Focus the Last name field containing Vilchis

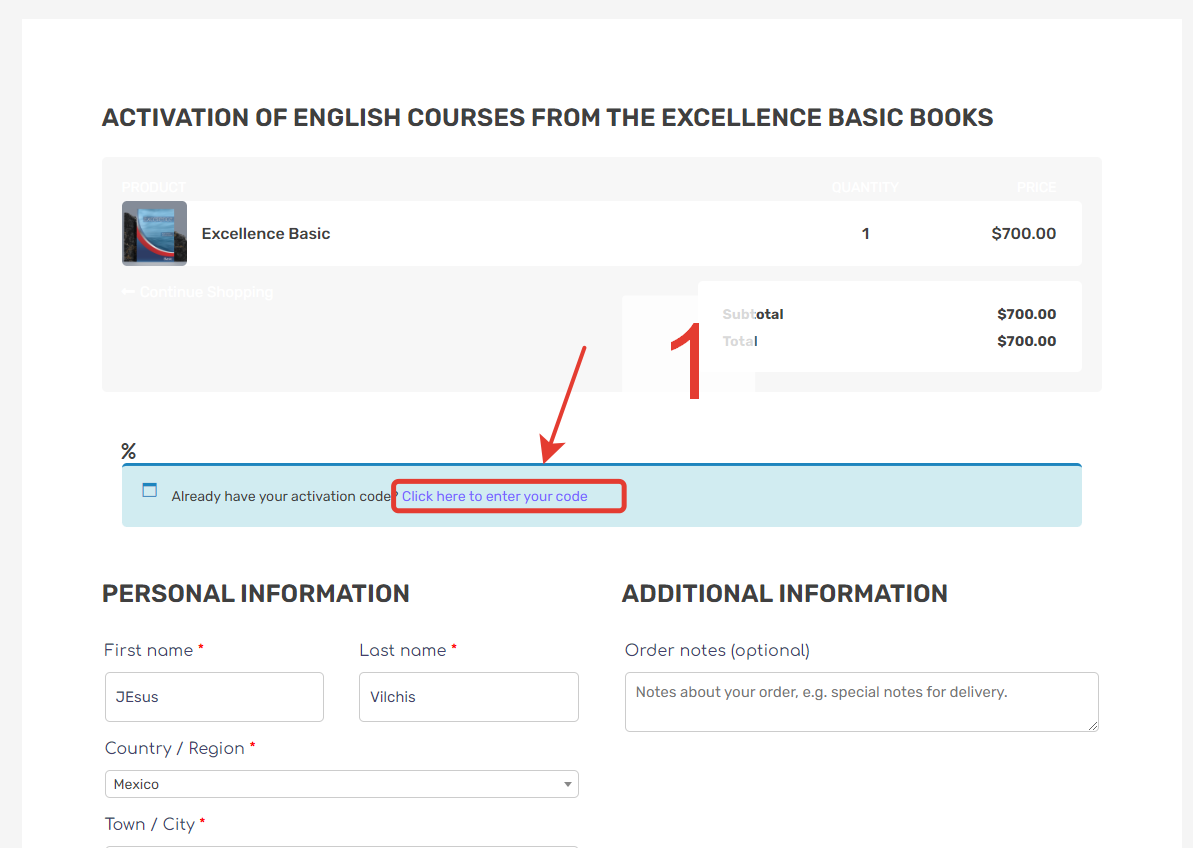tap(468, 697)
